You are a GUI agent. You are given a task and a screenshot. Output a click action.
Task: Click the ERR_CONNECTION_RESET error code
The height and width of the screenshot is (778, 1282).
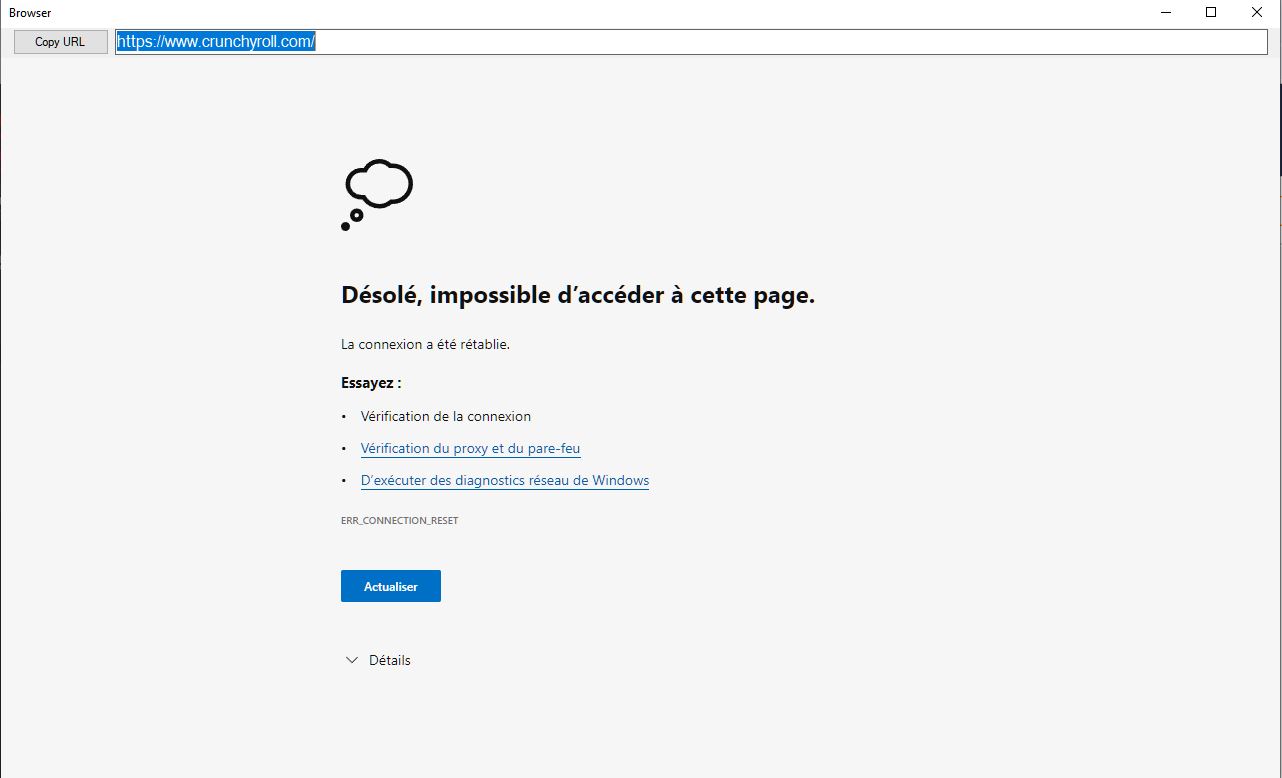click(399, 521)
